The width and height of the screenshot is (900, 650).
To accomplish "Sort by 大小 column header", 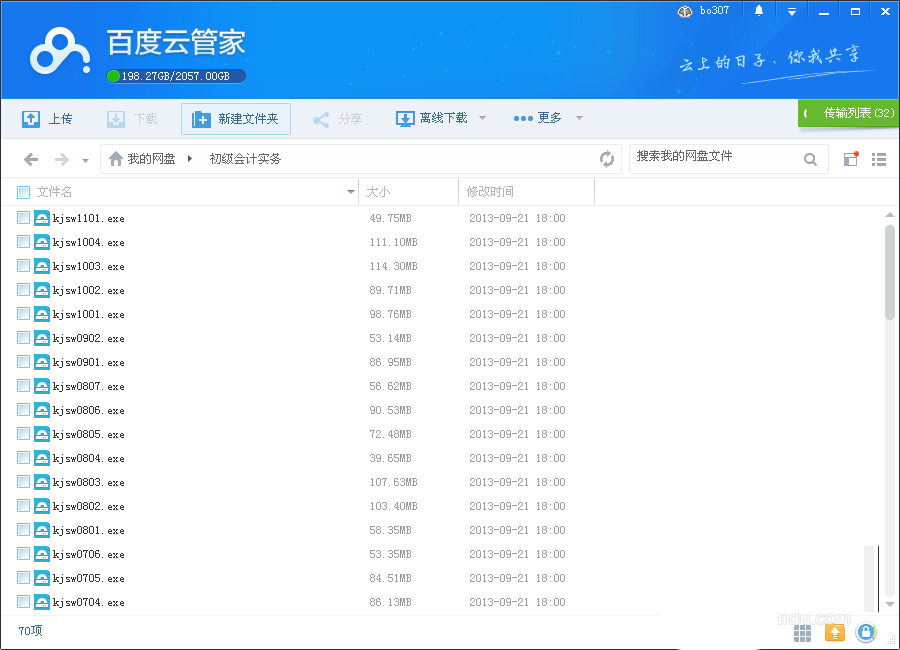I will point(378,192).
